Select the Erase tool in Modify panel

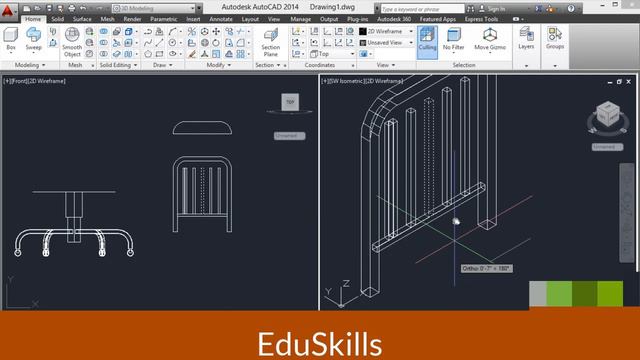(192, 54)
